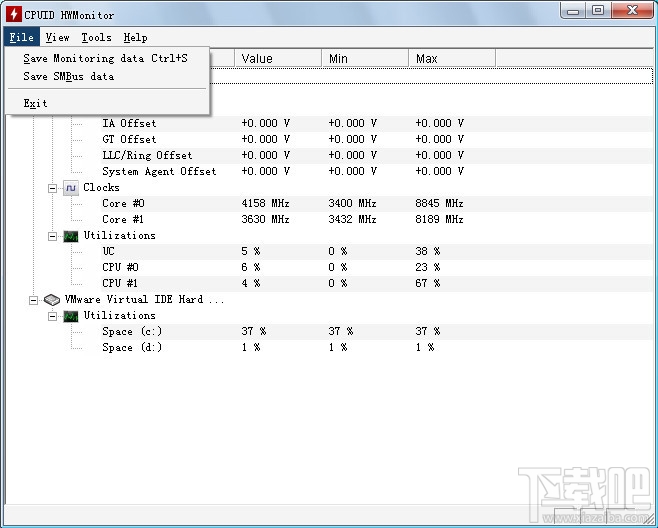Click the Value column header
The height and width of the screenshot is (528, 658).
278,58
